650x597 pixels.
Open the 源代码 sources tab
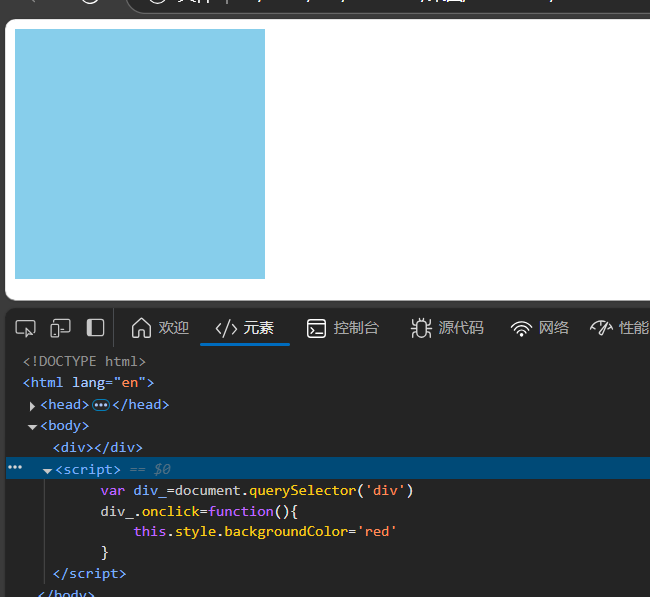click(x=447, y=328)
